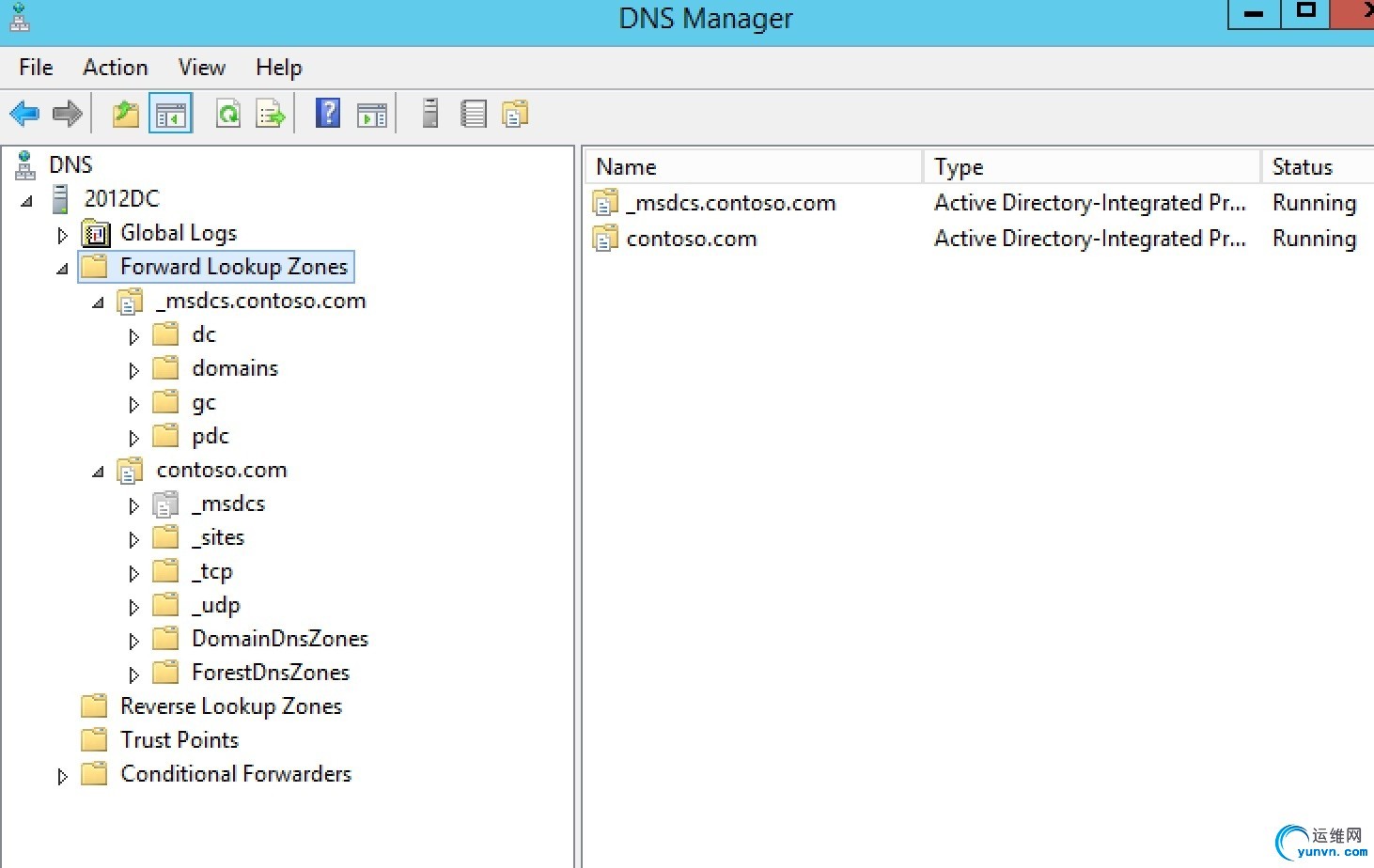The height and width of the screenshot is (868, 1374).
Task: Click the contoso.com zone icon in the list
Action: (605, 238)
